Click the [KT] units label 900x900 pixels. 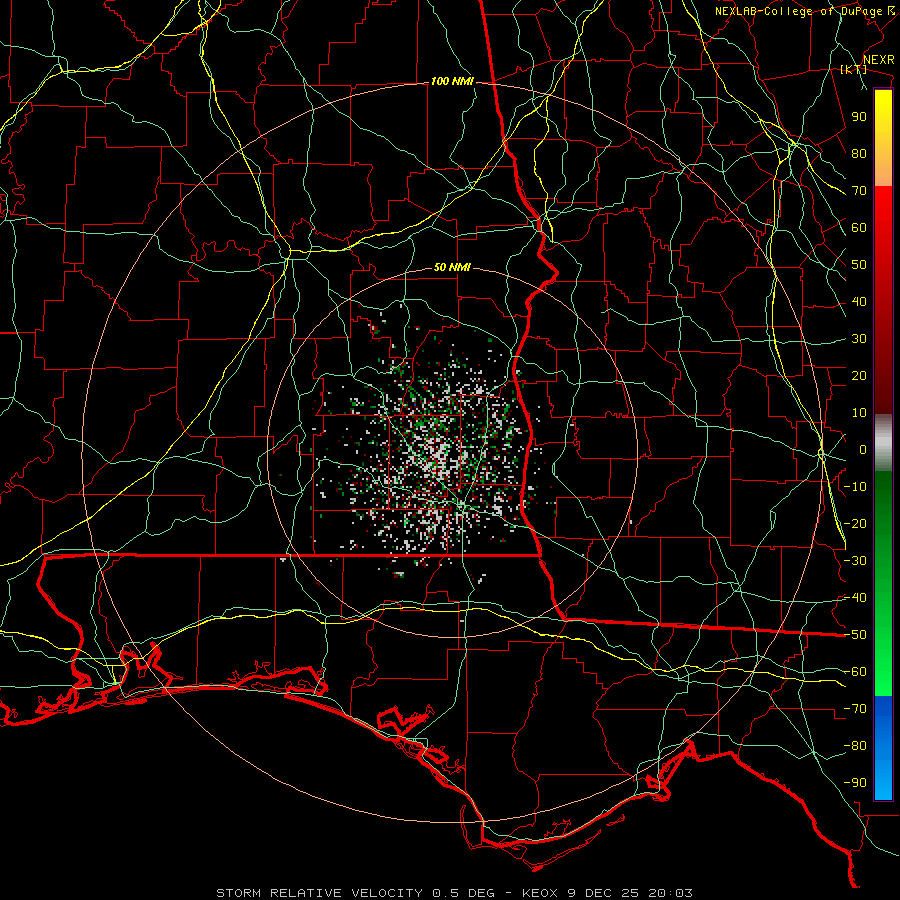[854, 69]
